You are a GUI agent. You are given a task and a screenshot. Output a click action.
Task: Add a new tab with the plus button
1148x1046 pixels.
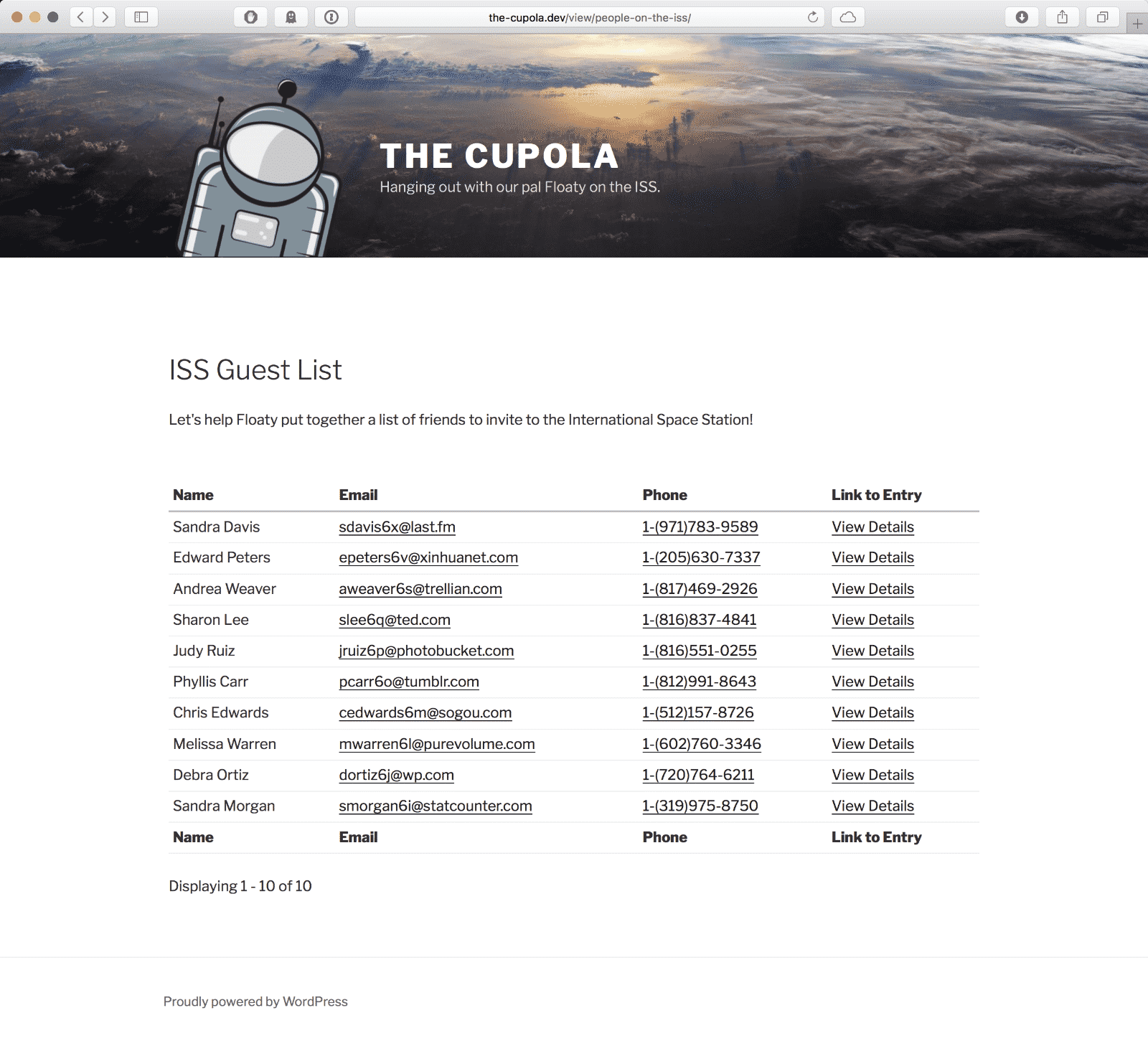(x=1137, y=24)
